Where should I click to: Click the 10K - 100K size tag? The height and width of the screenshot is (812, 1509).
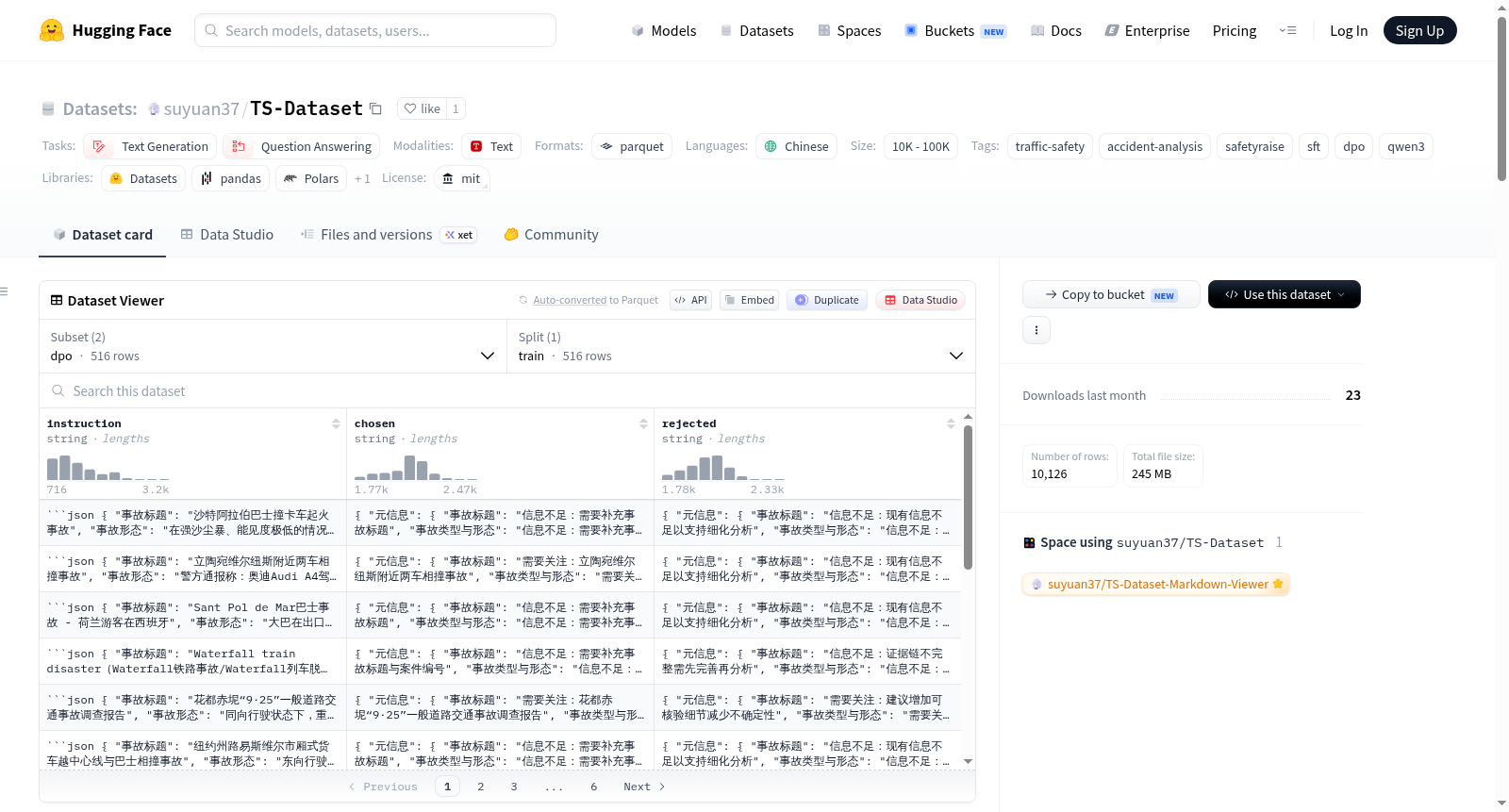click(x=920, y=146)
